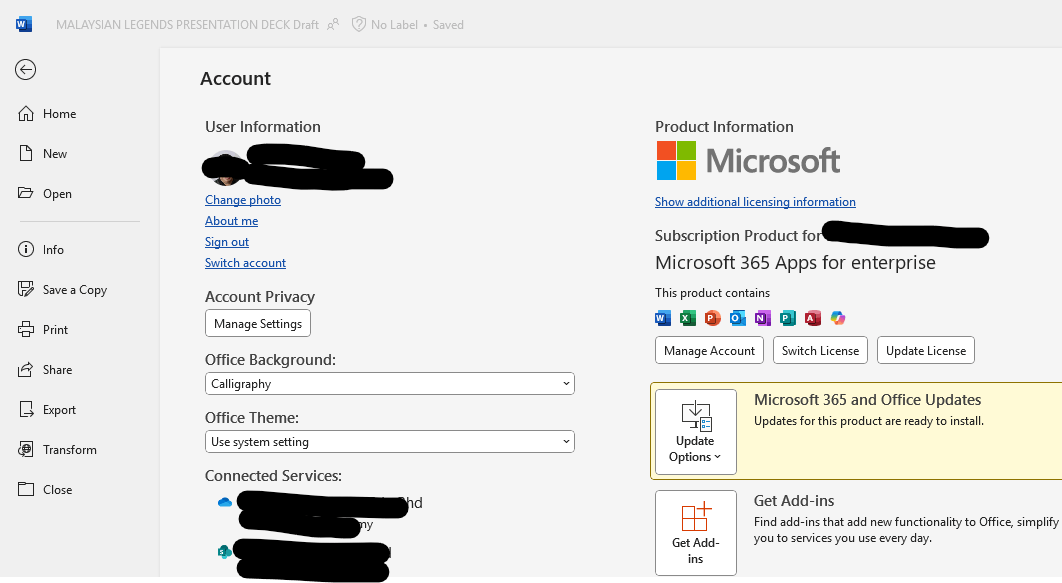Click the Manage Settings button
Screen dimensions: 1062x583
coord(257,323)
